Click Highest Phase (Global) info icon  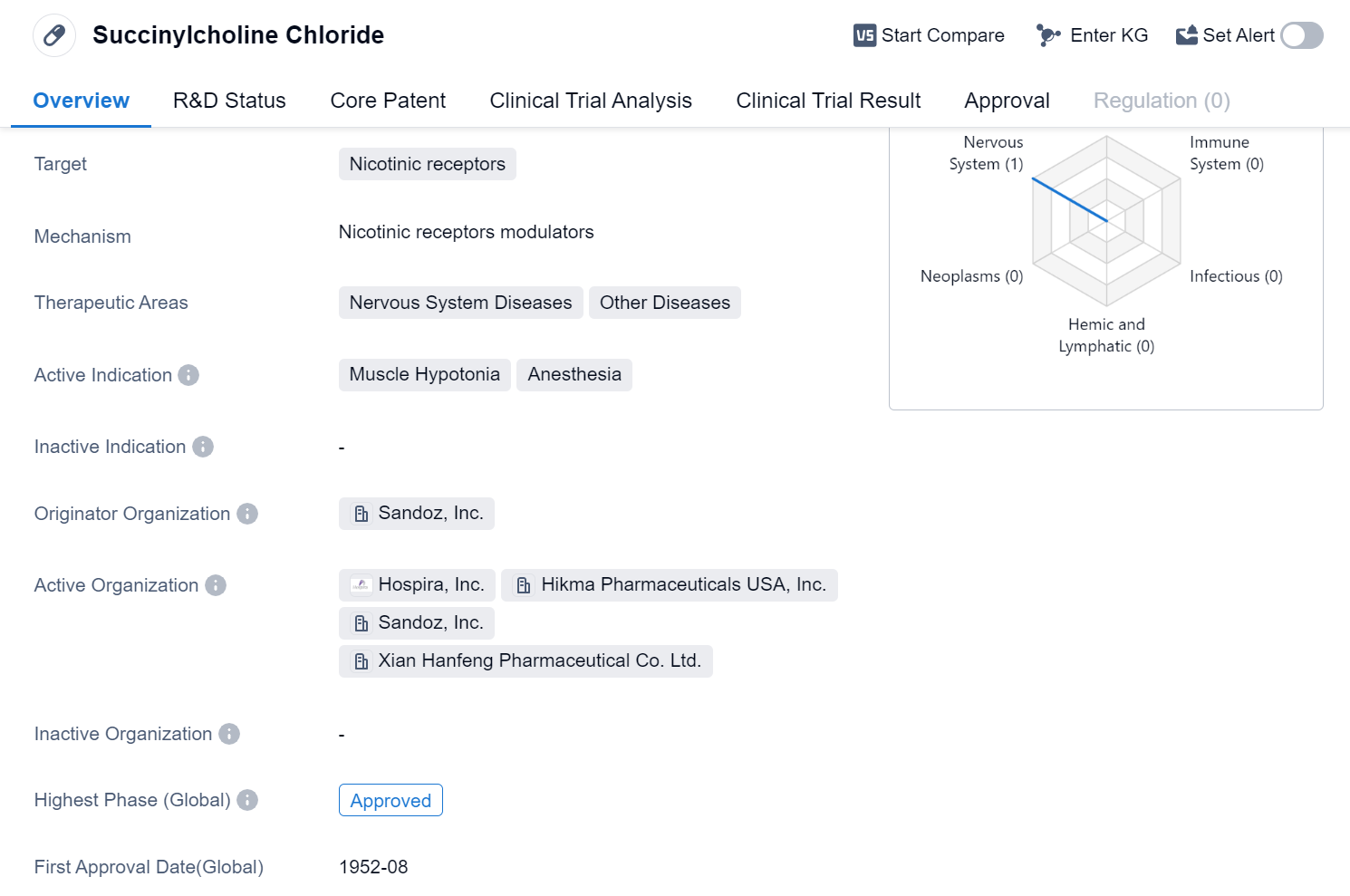point(247,800)
